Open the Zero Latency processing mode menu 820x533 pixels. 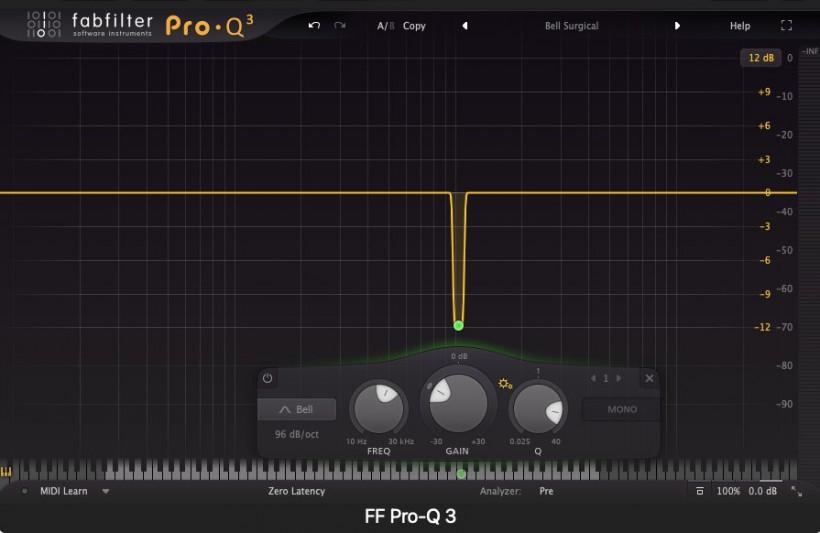pyautogui.click(x=297, y=491)
